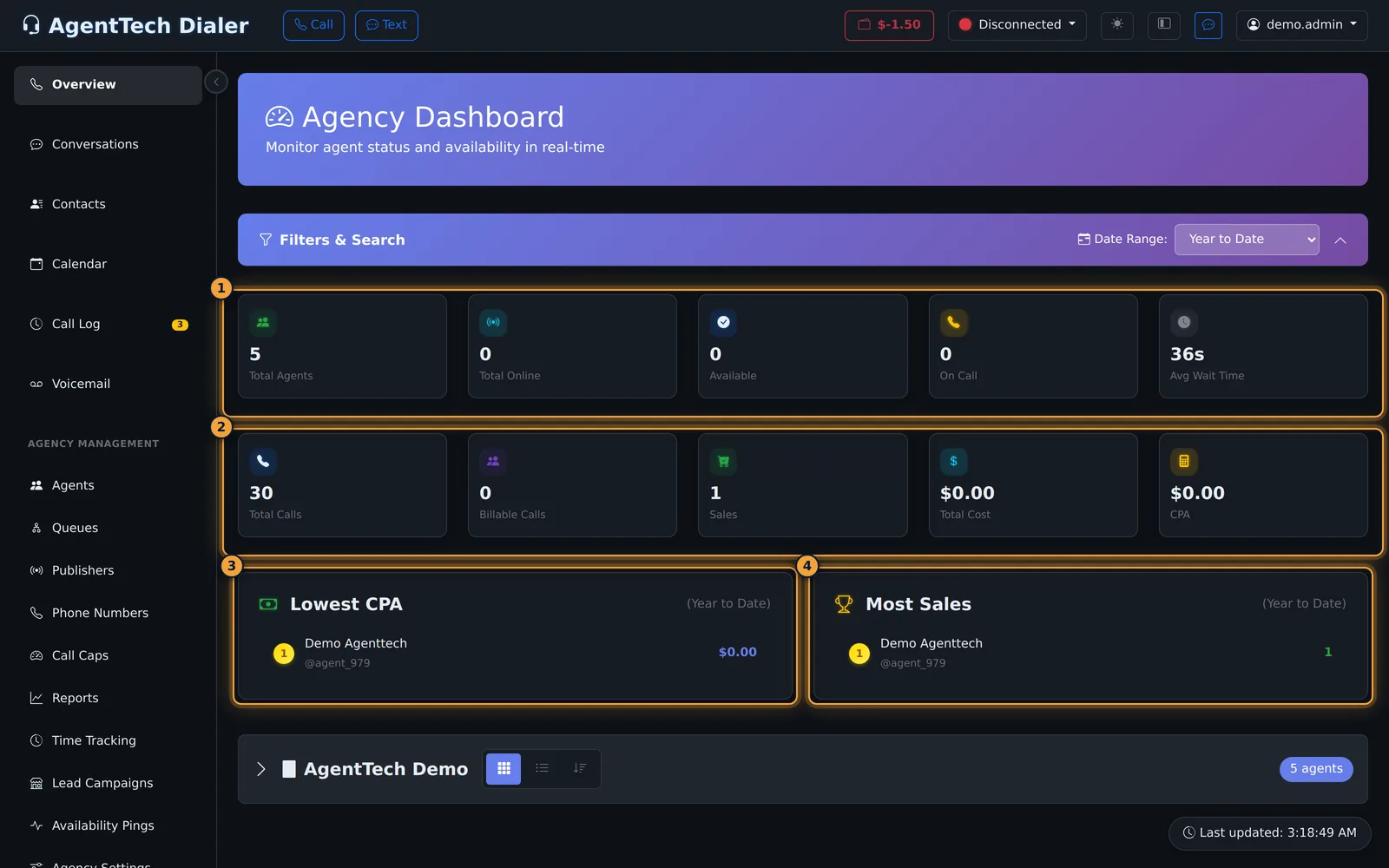Click the Sales cart icon
Image resolution: width=1389 pixels, height=868 pixels.
coord(723,461)
